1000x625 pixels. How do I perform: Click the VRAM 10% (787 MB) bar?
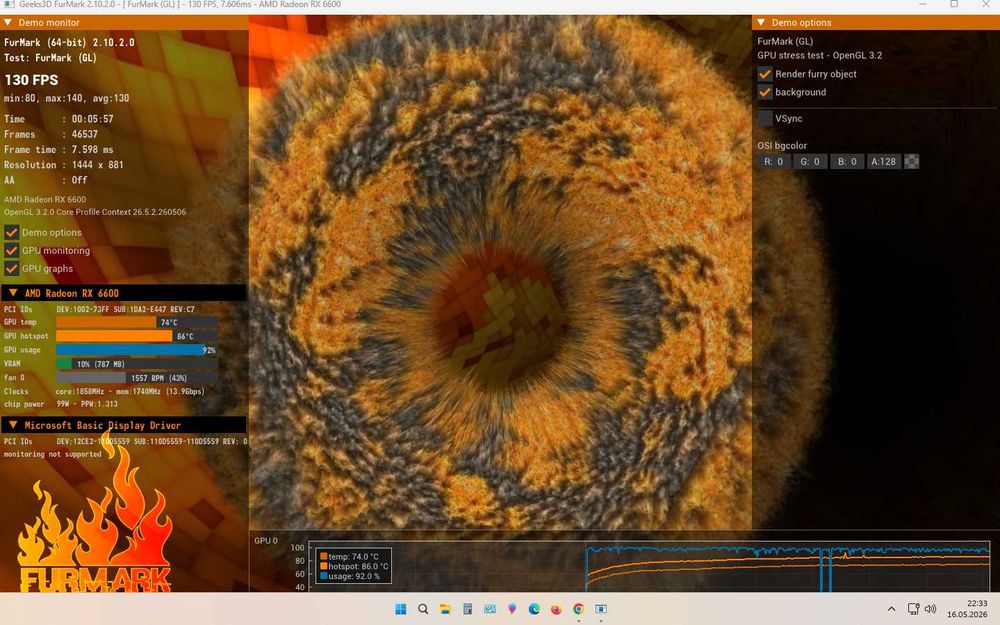tap(136, 364)
